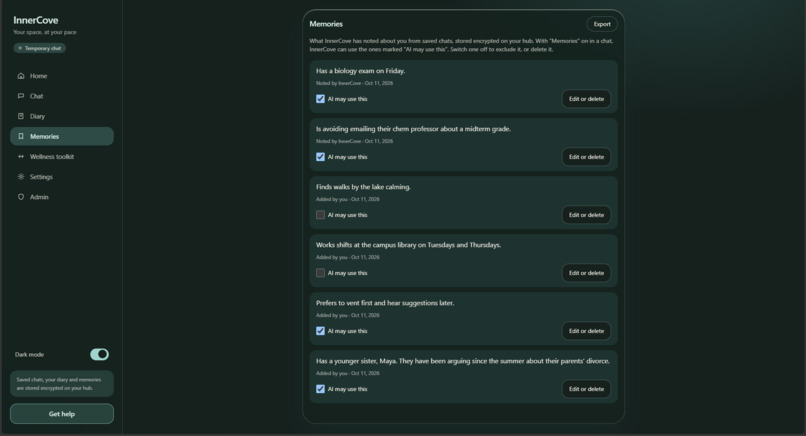806x436 pixels.
Task: Click the Wellness toolkit icon
Action: click(21, 156)
